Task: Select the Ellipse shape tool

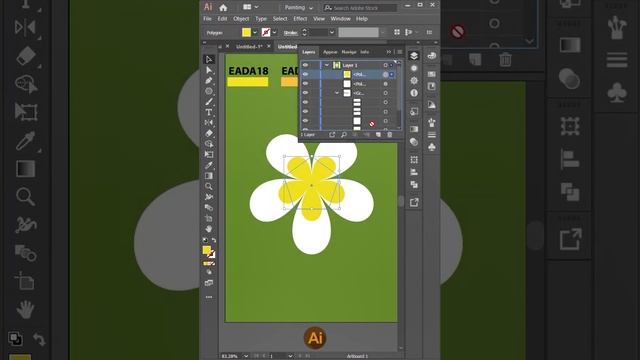Action: [x=209, y=91]
